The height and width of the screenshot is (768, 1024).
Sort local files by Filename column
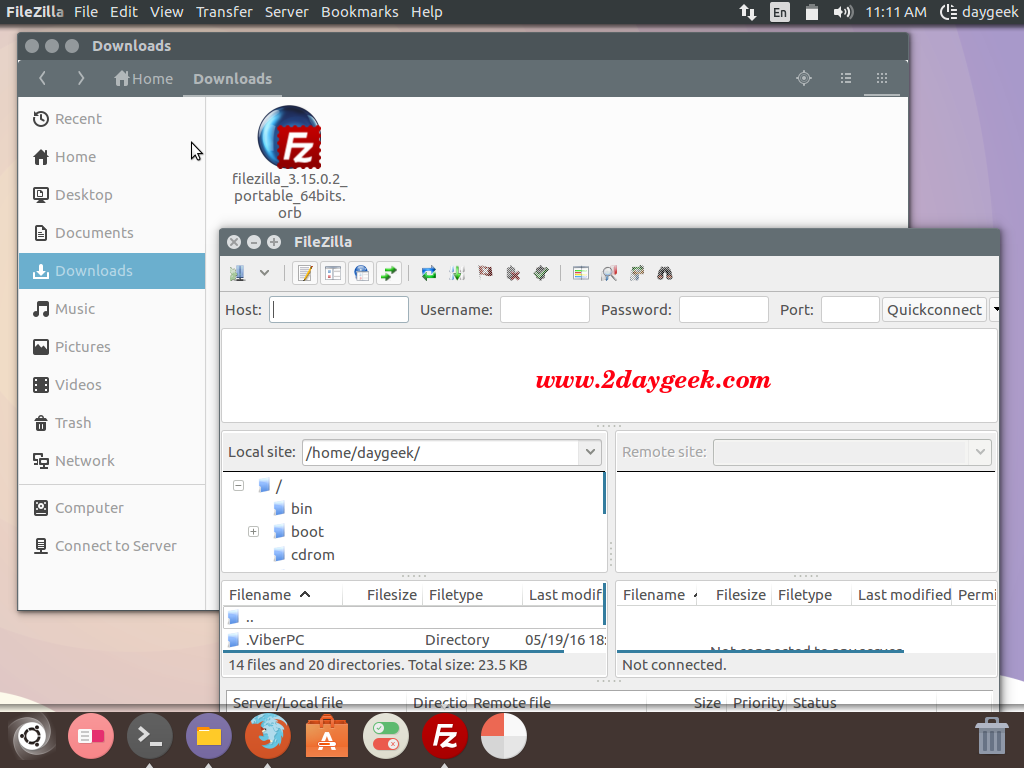coord(269,595)
